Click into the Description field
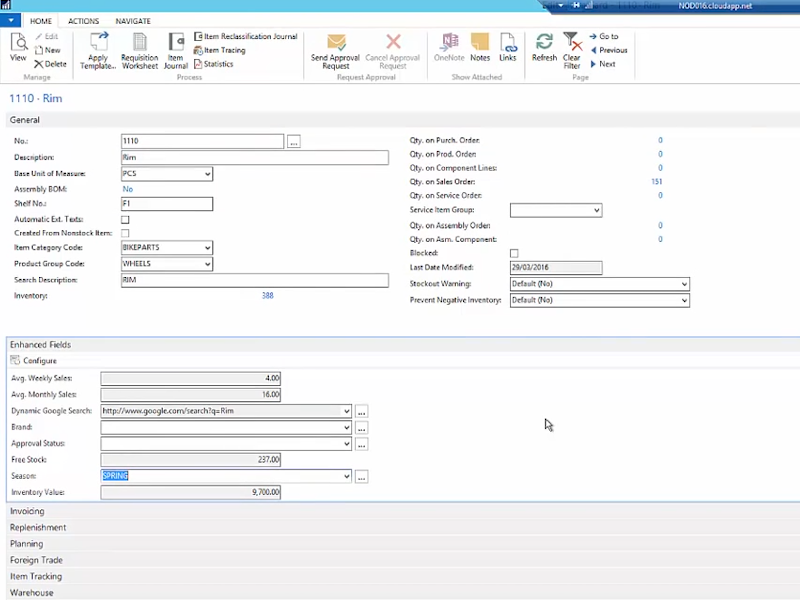Screen dimensions: 800x600 point(255,158)
